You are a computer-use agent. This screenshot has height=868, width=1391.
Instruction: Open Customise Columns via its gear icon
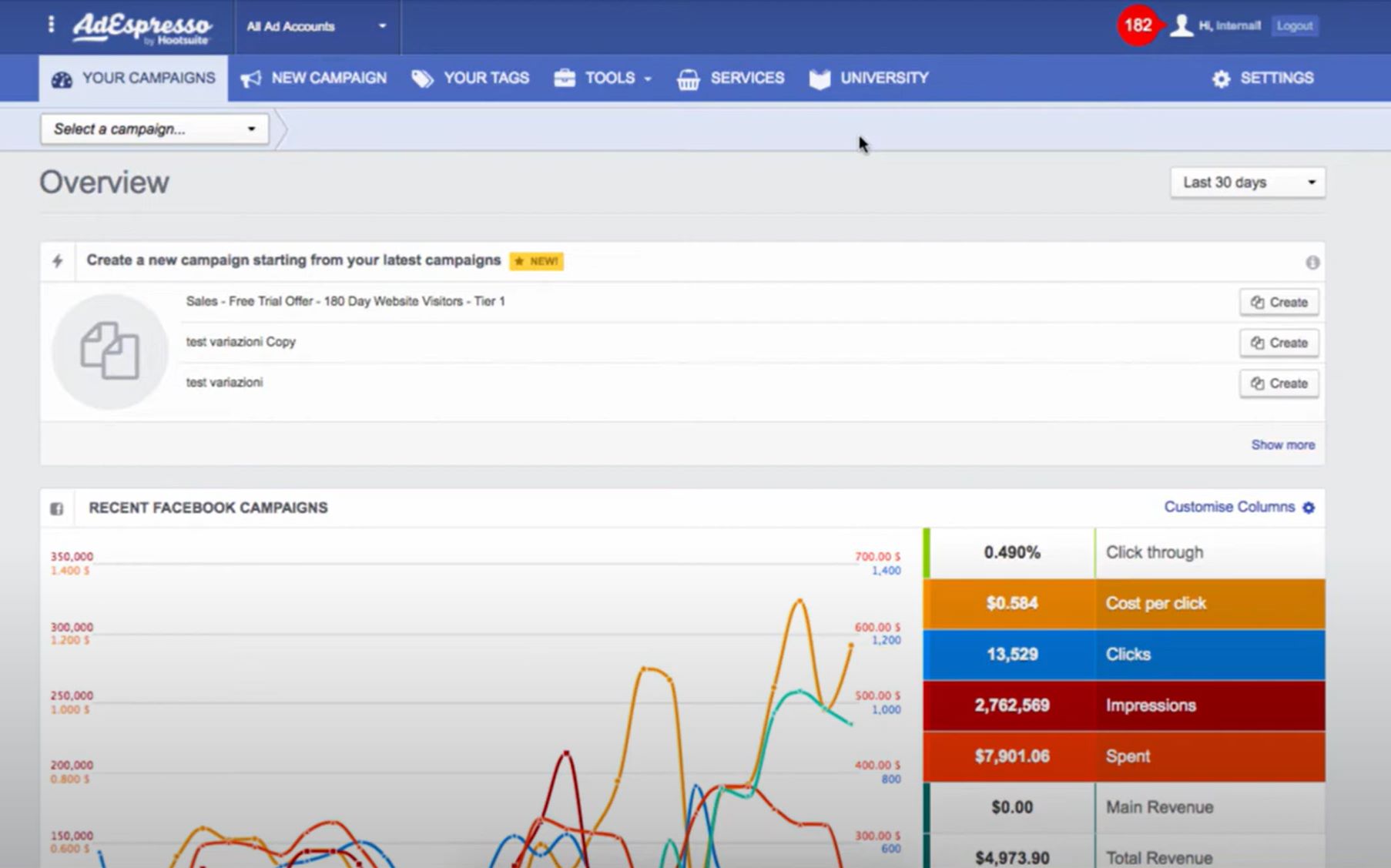point(1309,508)
